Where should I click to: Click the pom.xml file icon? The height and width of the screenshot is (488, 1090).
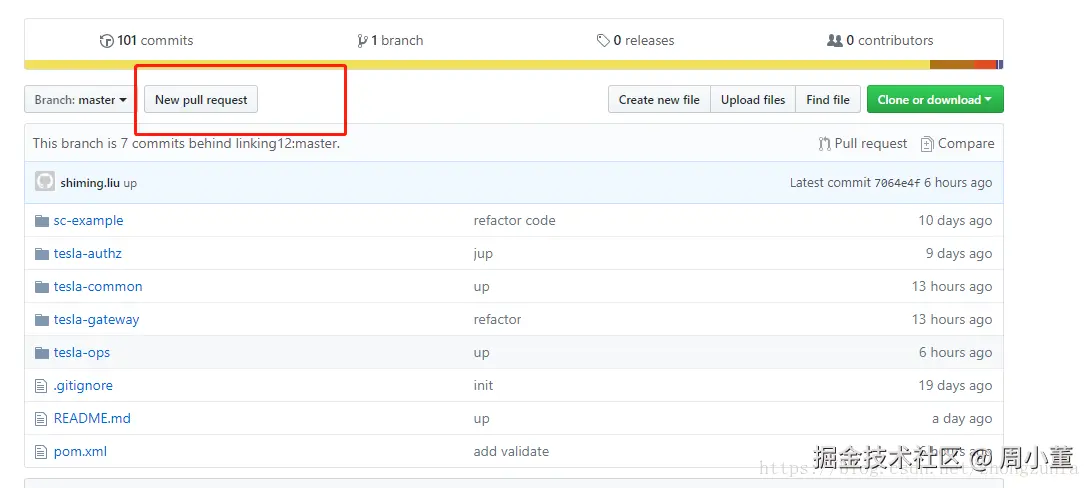click(41, 452)
